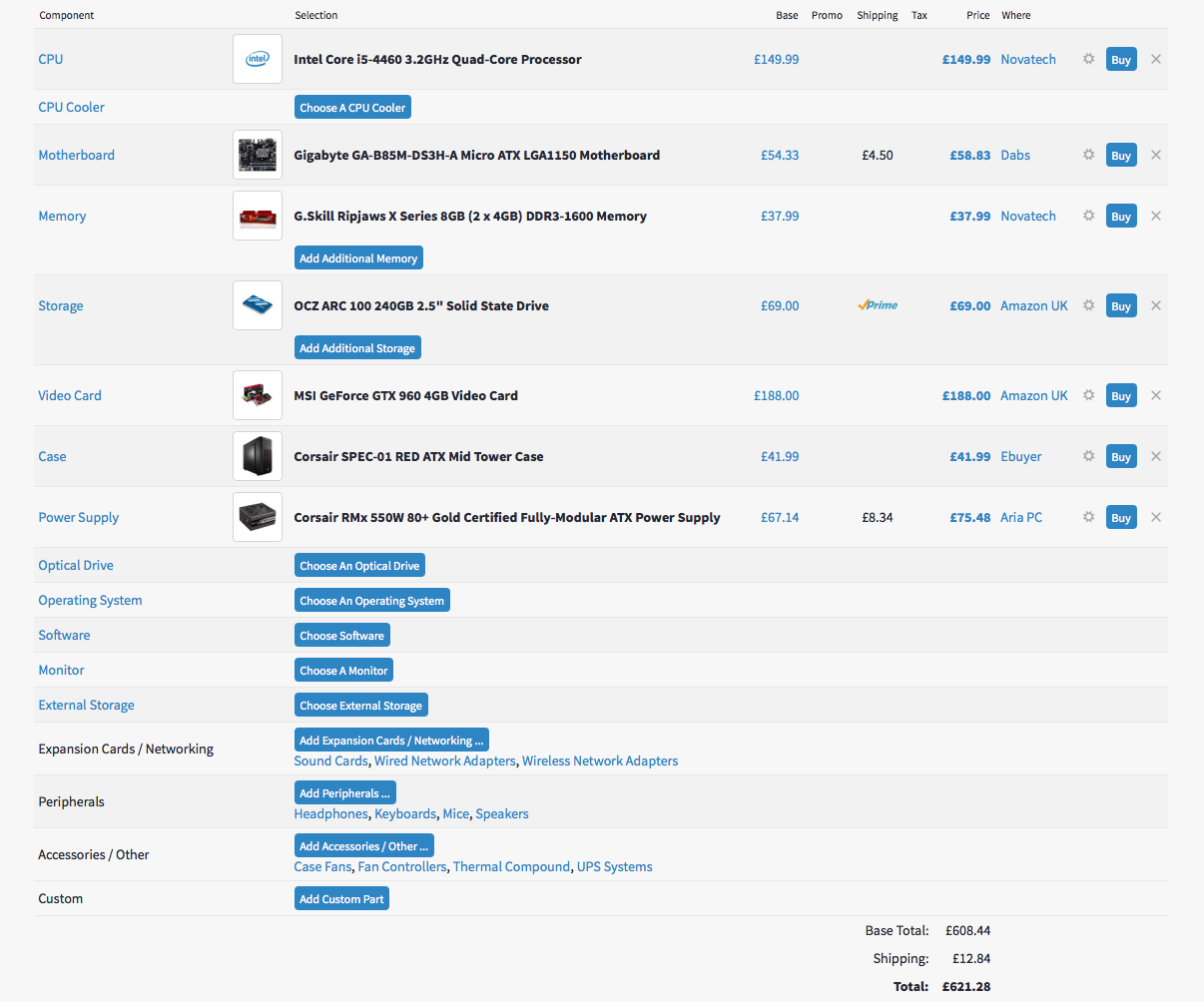Remove the Case with its X icon
This screenshot has width=1204, height=1002.
click(x=1156, y=456)
